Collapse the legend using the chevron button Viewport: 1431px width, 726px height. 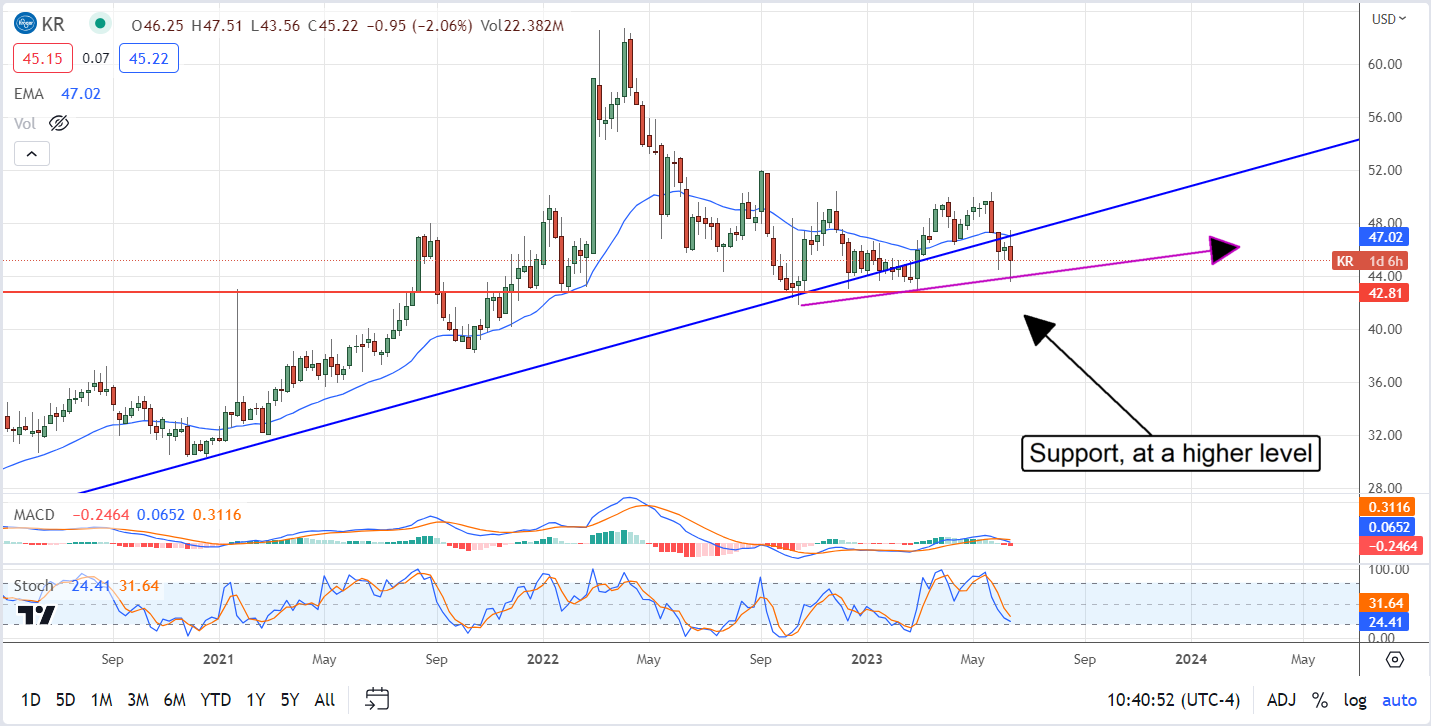[x=31, y=153]
